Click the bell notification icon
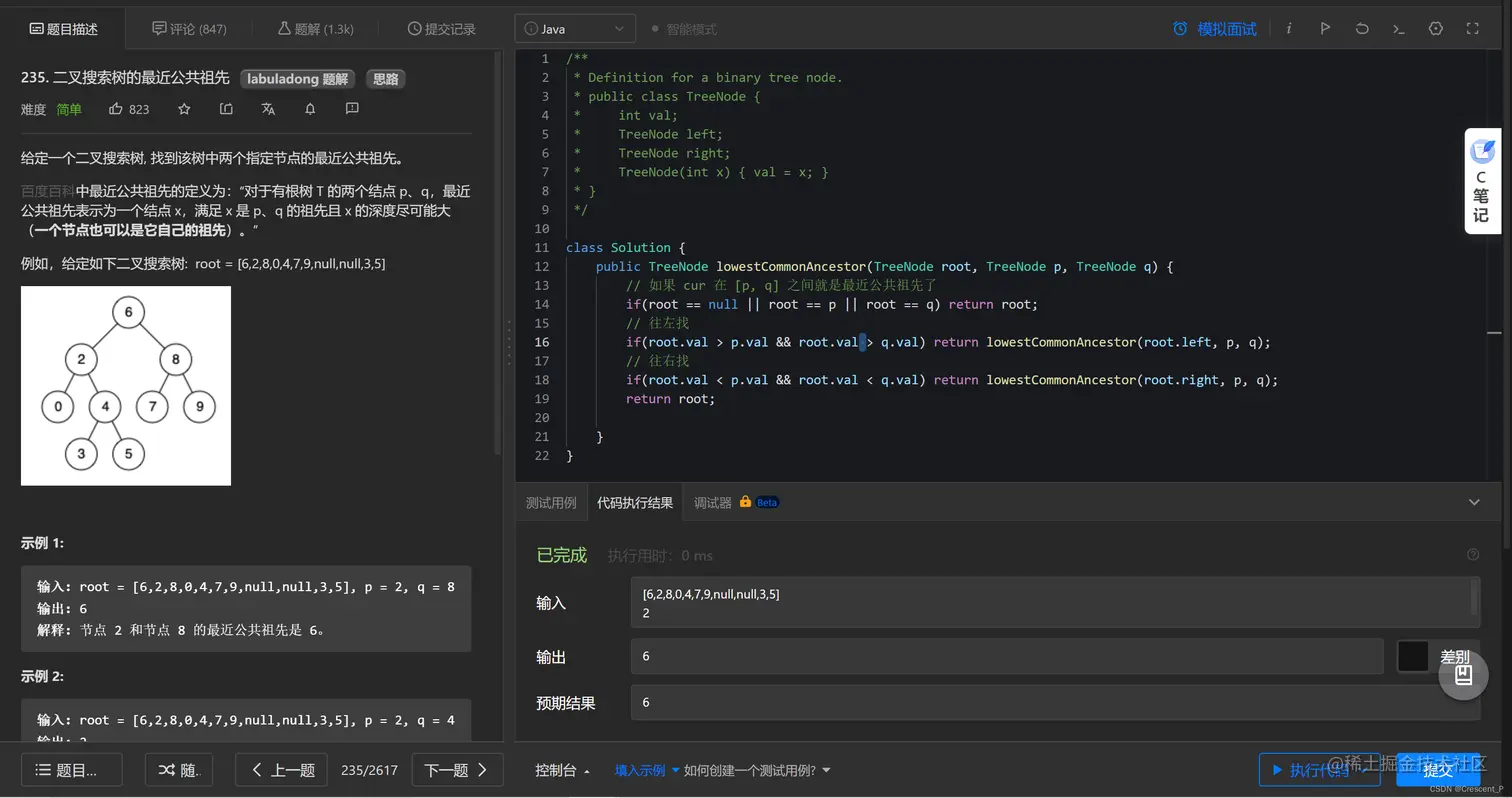 click(x=310, y=108)
